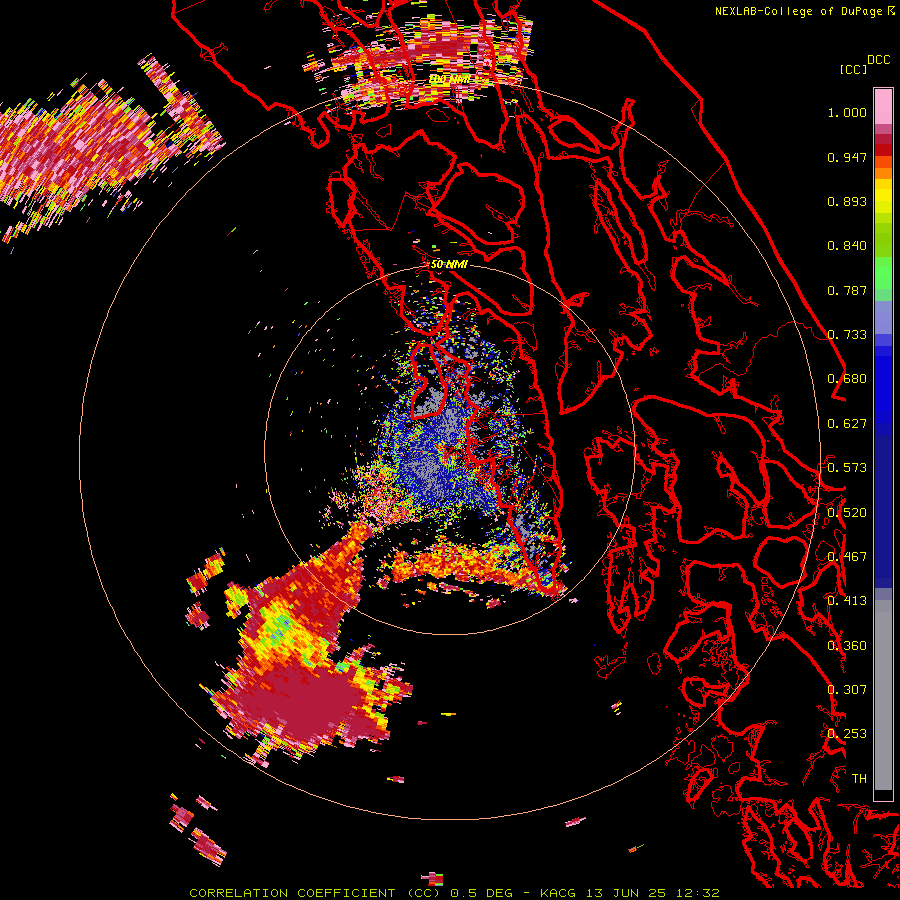
Task: Click the 1.000 scale value
Action: pyautogui.click(x=847, y=112)
